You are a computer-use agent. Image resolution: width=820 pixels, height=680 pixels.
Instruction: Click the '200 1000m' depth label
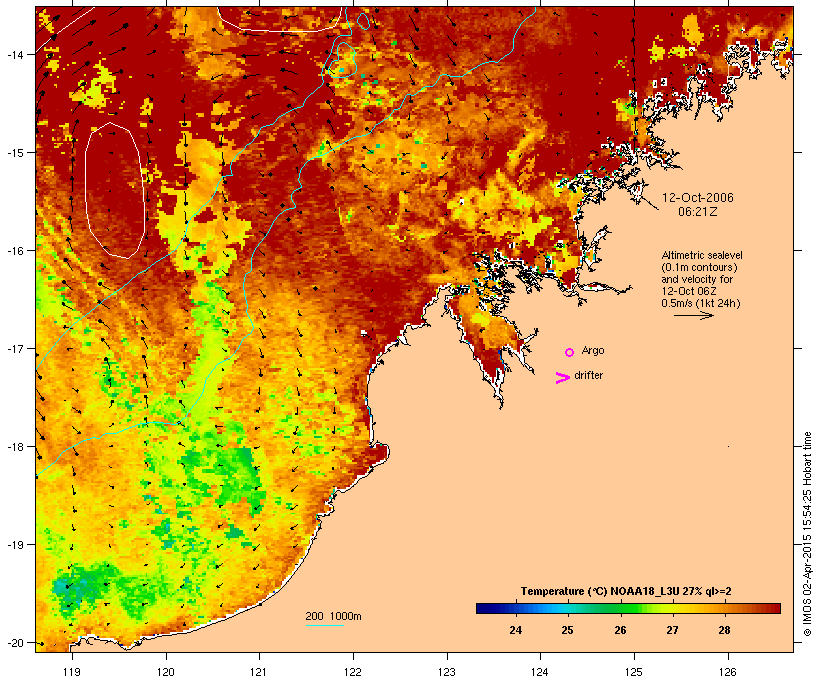coord(333,616)
